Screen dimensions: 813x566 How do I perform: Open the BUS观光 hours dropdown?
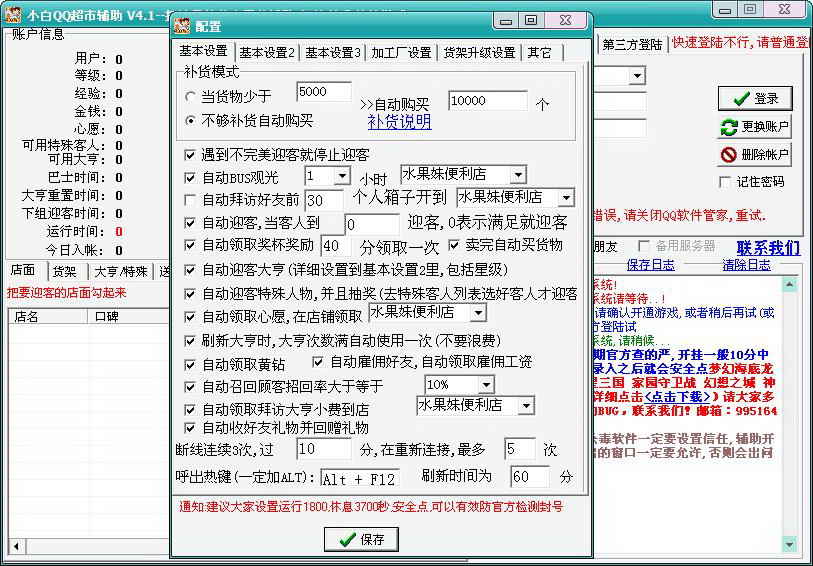click(342, 176)
